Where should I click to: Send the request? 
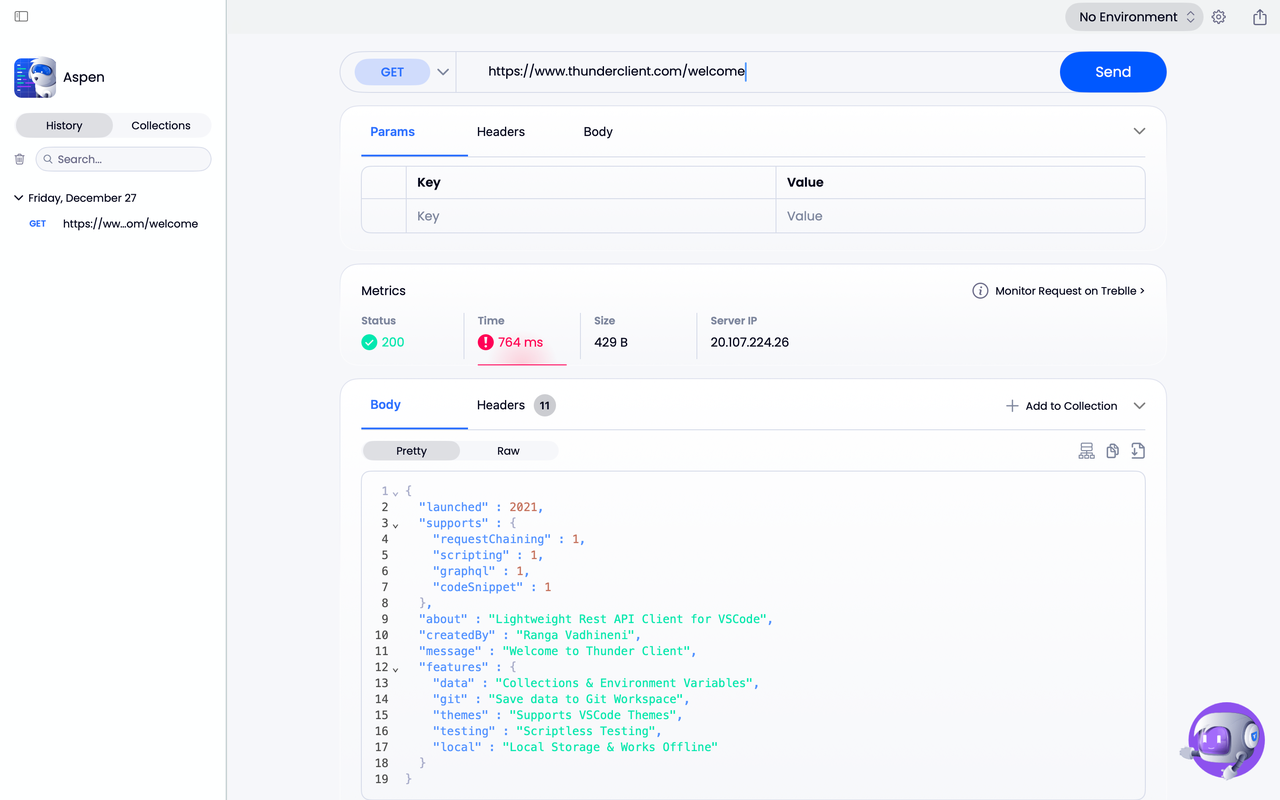[1113, 72]
